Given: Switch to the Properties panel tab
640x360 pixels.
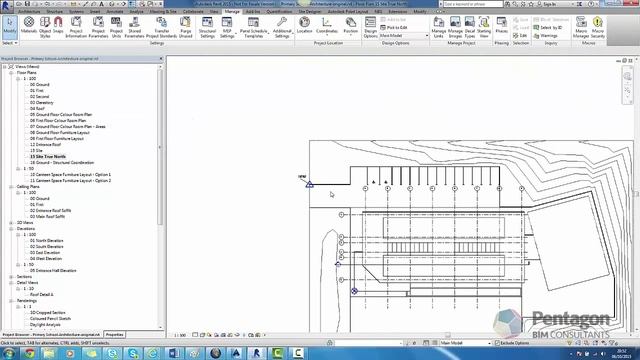Looking at the screenshot, I should click(114, 335).
